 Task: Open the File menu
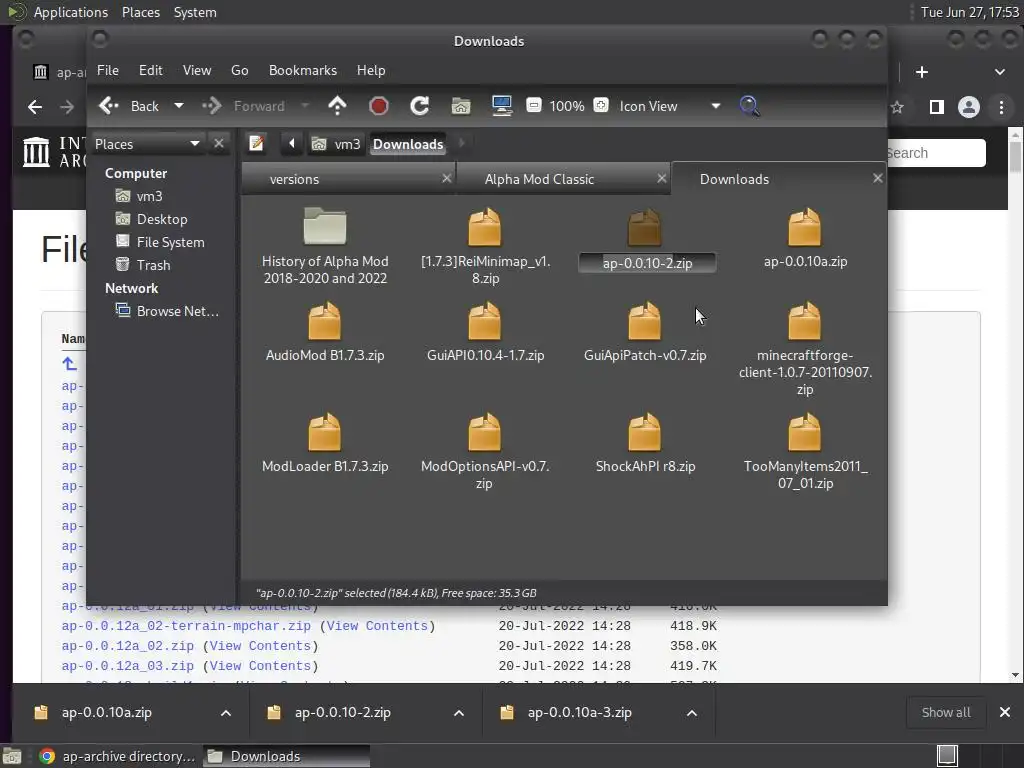click(108, 70)
